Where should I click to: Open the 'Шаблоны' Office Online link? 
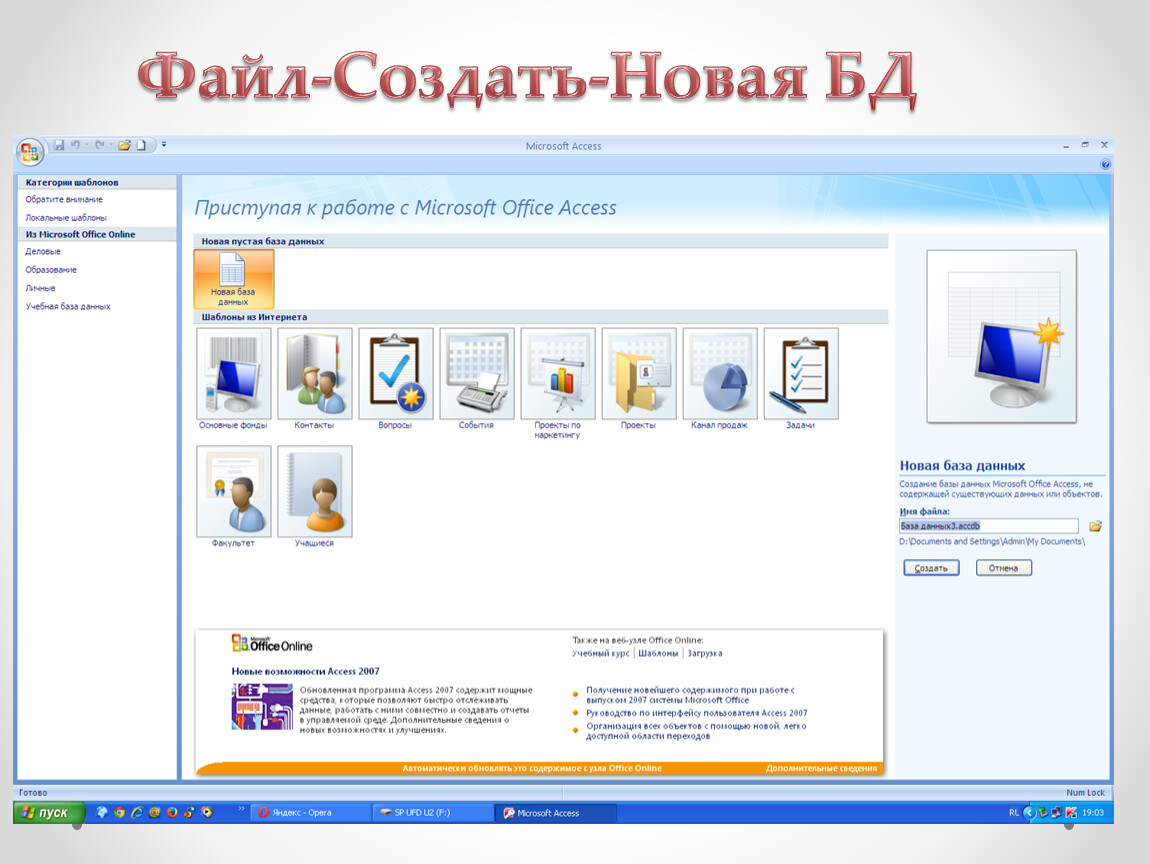tap(658, 653)
